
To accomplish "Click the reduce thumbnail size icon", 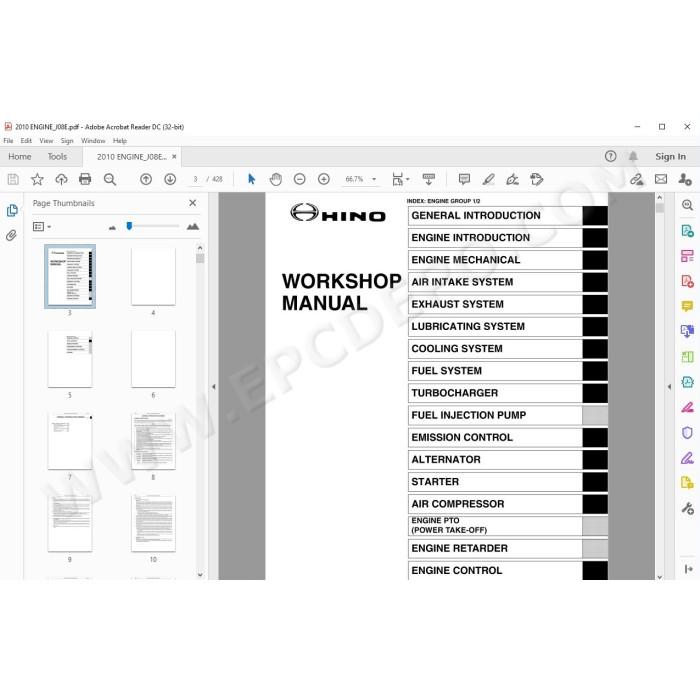I will tap(112, 228).
